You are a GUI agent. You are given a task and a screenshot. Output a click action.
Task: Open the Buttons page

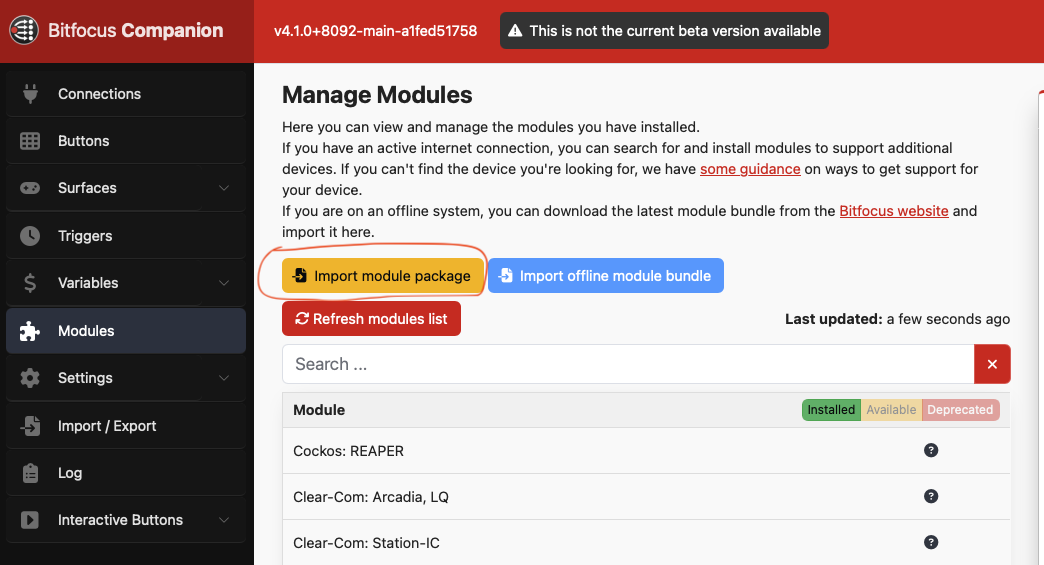coord(126,141)
